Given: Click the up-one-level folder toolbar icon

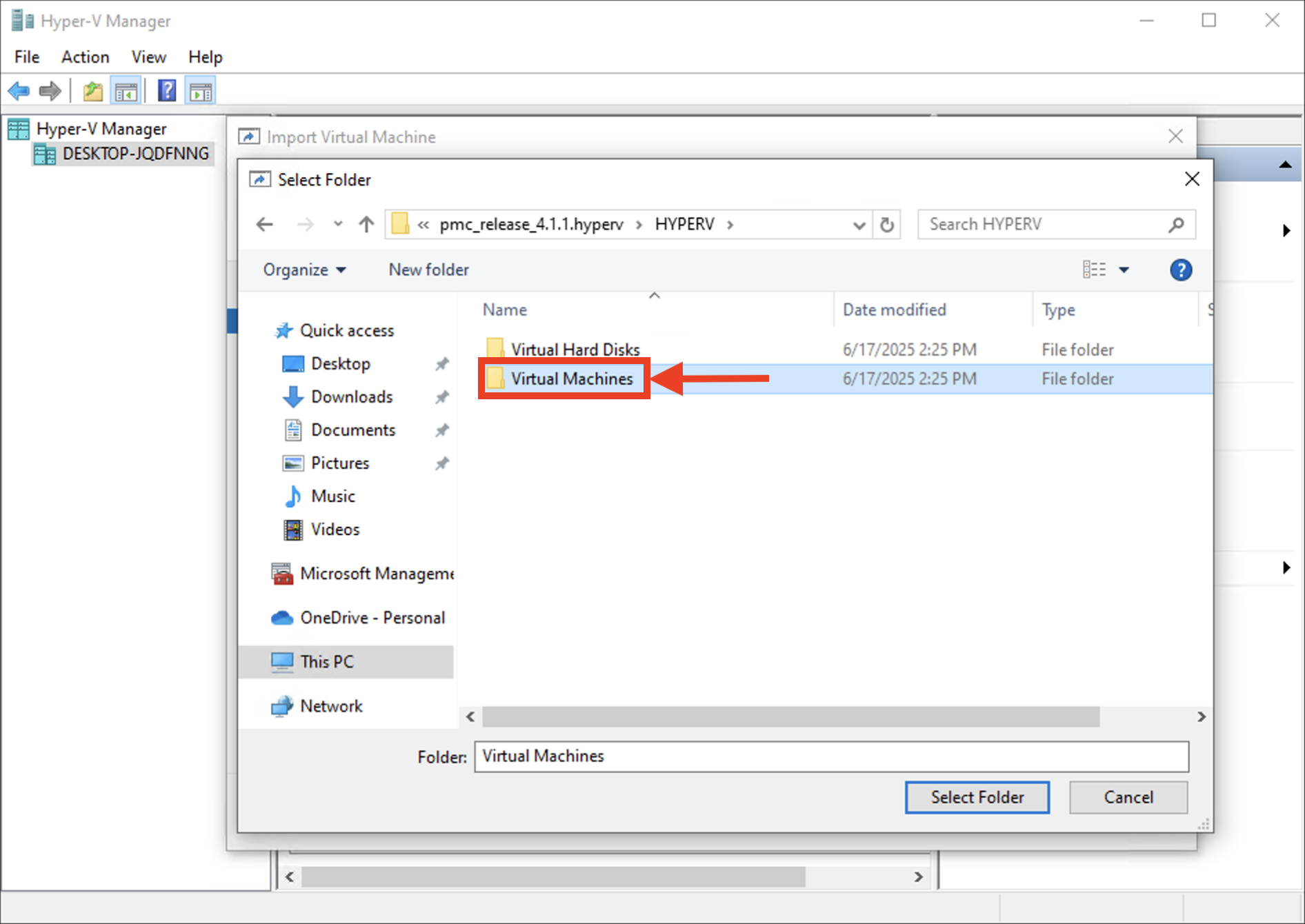Looking at the screenshot, I should tap(92, 91).
